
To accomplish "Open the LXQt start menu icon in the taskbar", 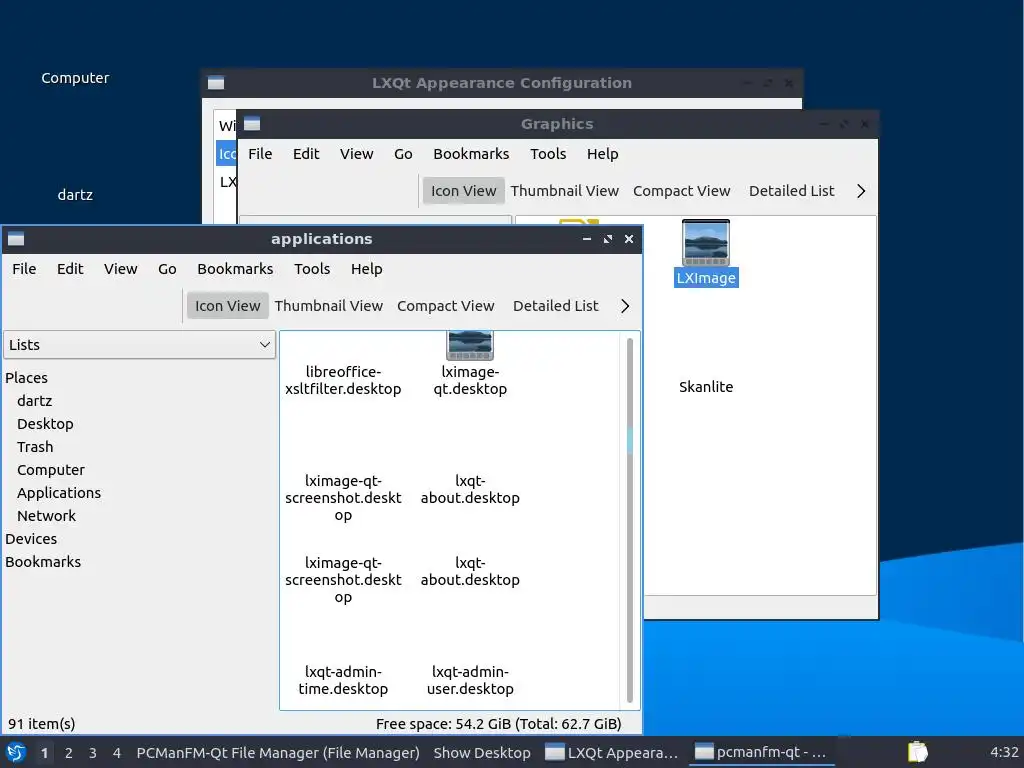I will 16,752.
